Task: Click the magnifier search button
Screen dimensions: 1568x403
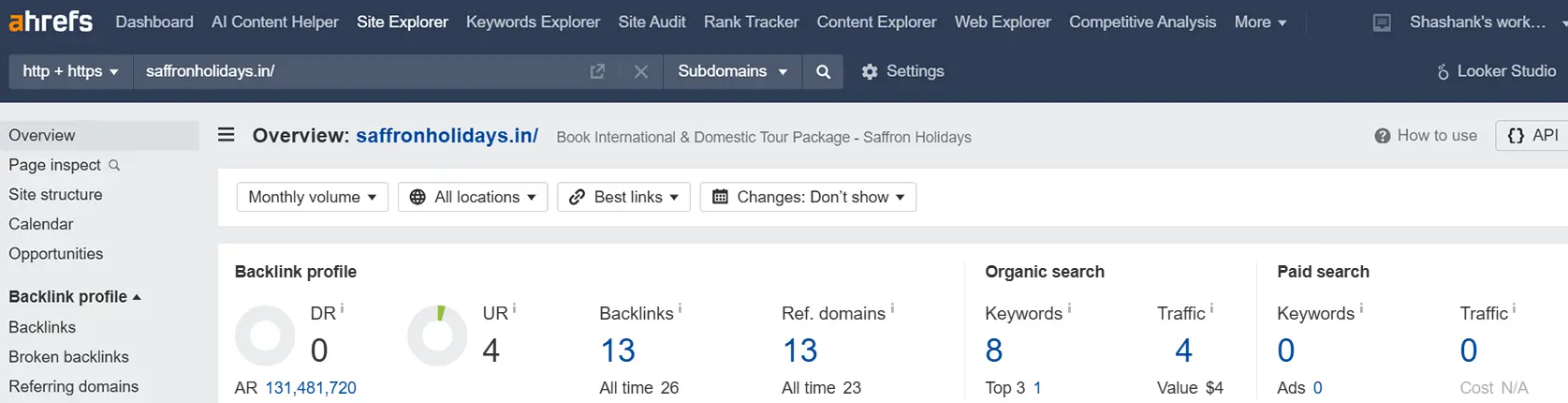Action: pyautogui.click(x=823, y=71)
